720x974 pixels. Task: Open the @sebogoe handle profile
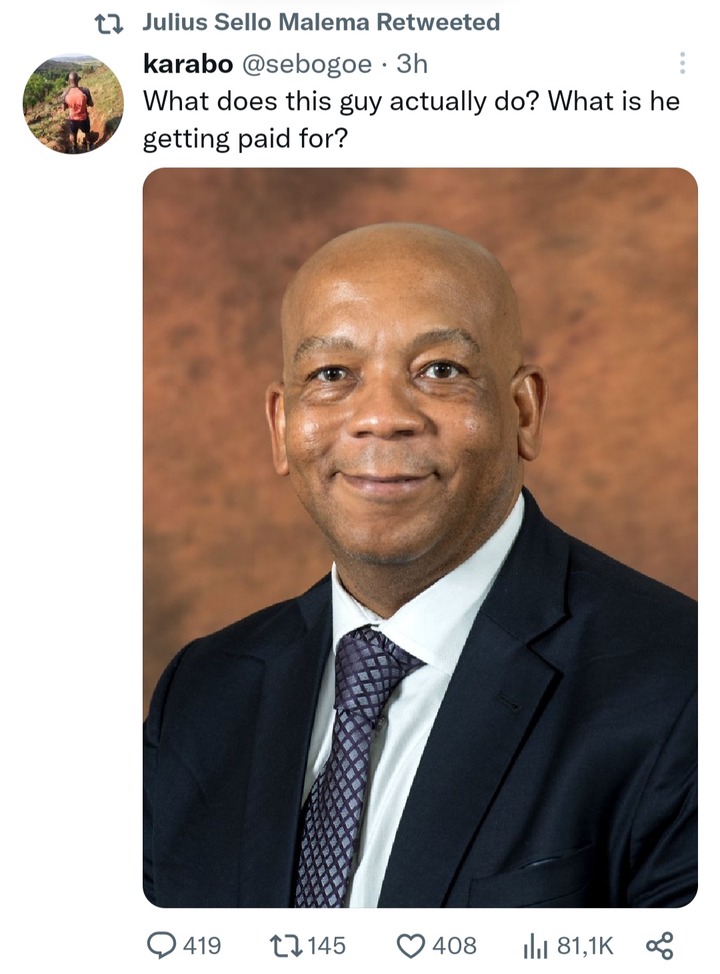pyautogui.click(x=306, y=64)
